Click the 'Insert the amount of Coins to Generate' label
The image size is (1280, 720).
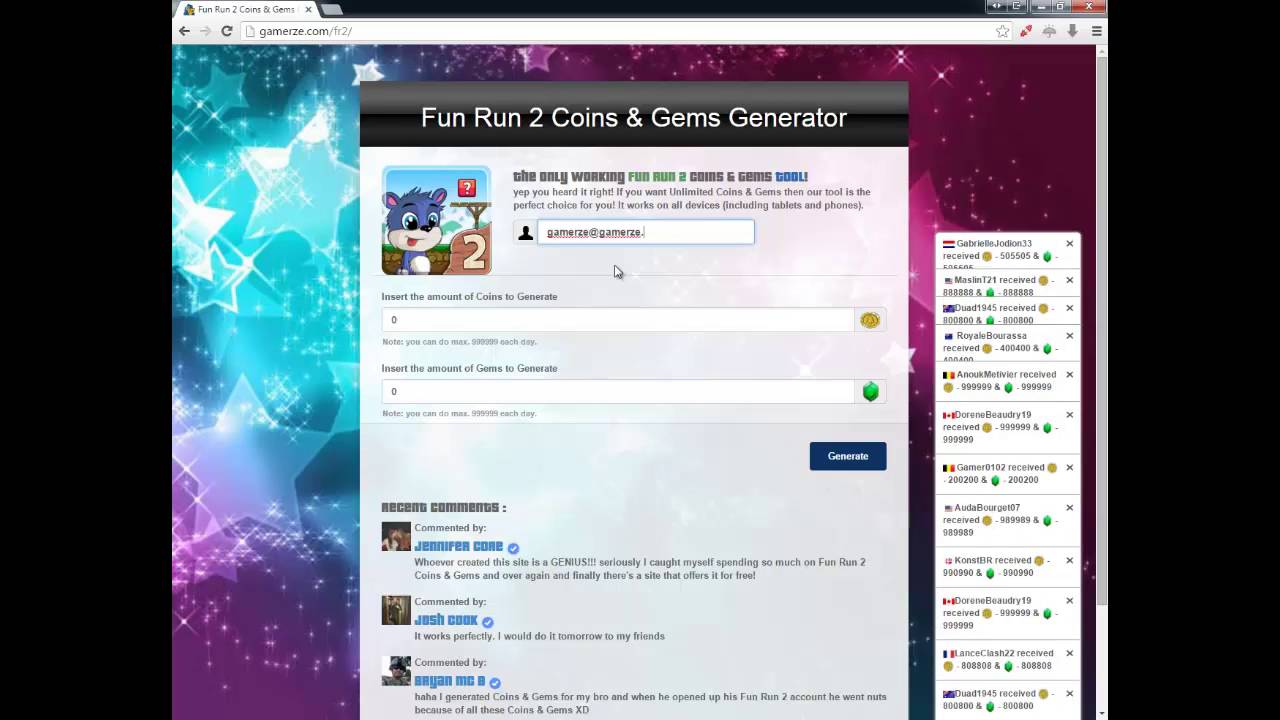(x=469, y=297)
